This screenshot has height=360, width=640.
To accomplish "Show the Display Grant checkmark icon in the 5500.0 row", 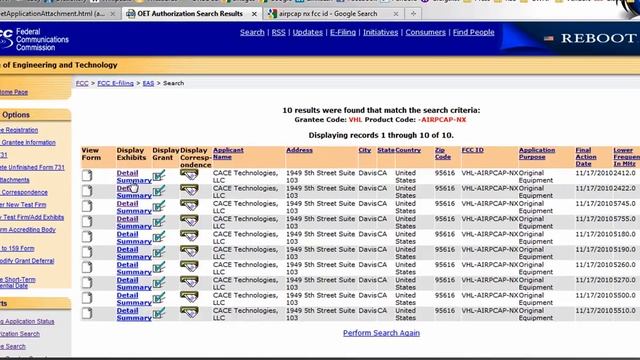I will coord(159,298).
